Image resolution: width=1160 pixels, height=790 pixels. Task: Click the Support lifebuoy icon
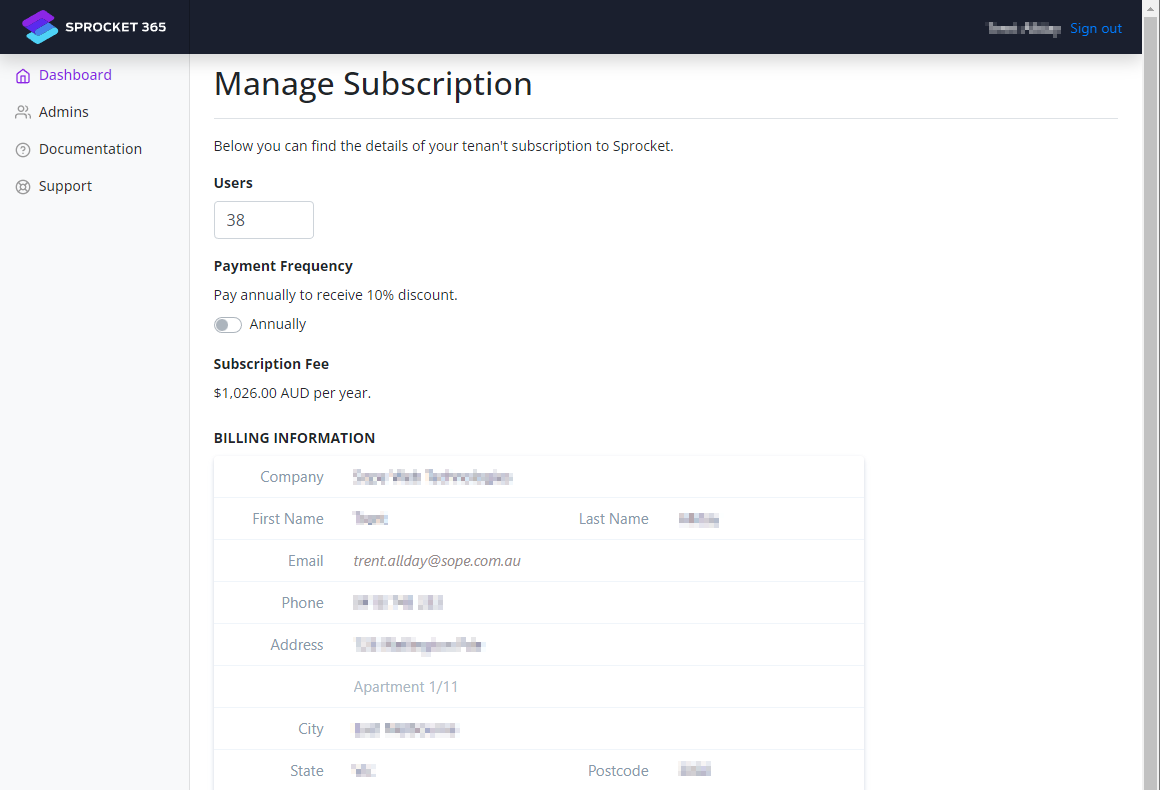(x=23, y=187)
